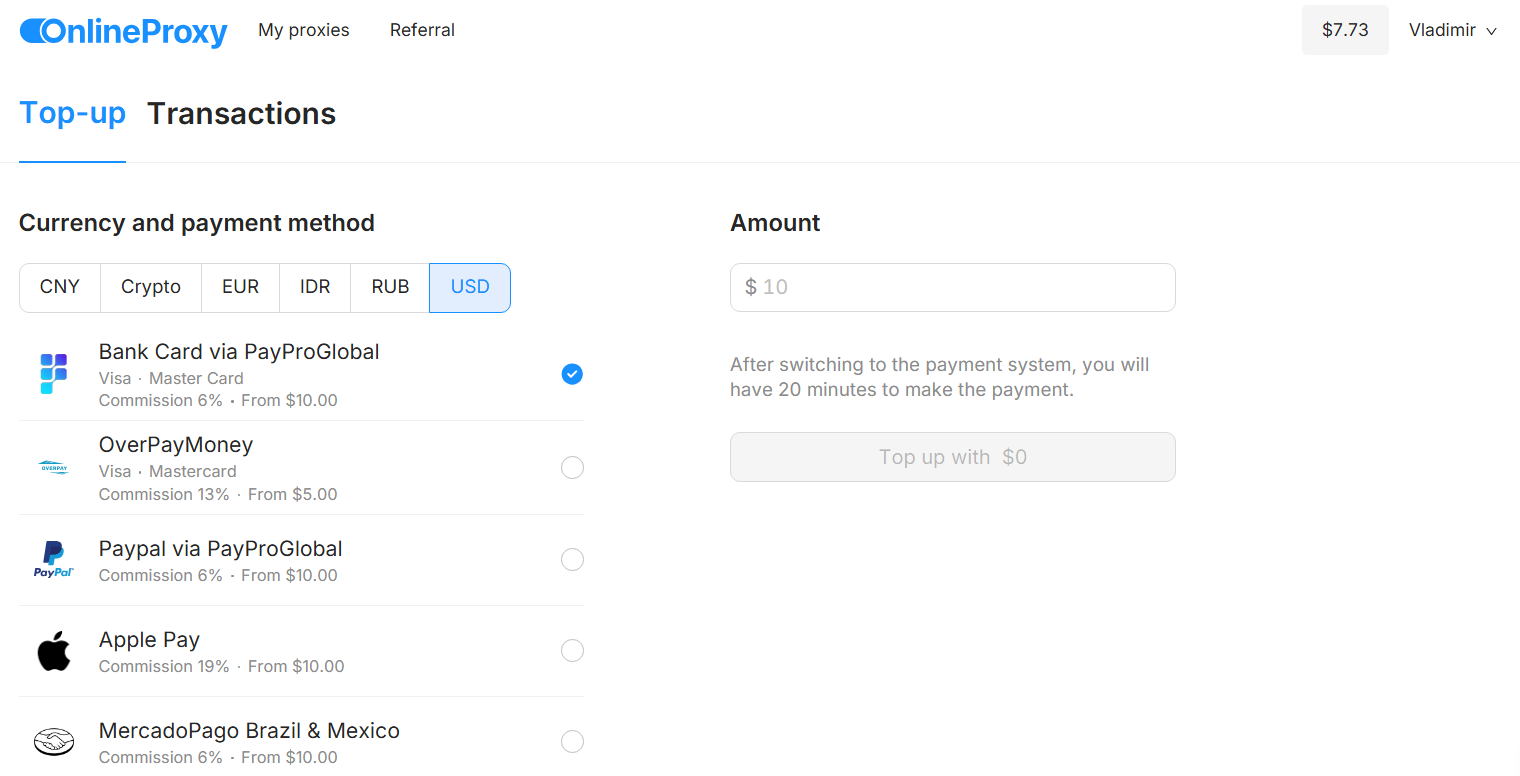Open the Vladimir account dropdown
This screenshot has width=1520, height=776.
[1452, 30]
